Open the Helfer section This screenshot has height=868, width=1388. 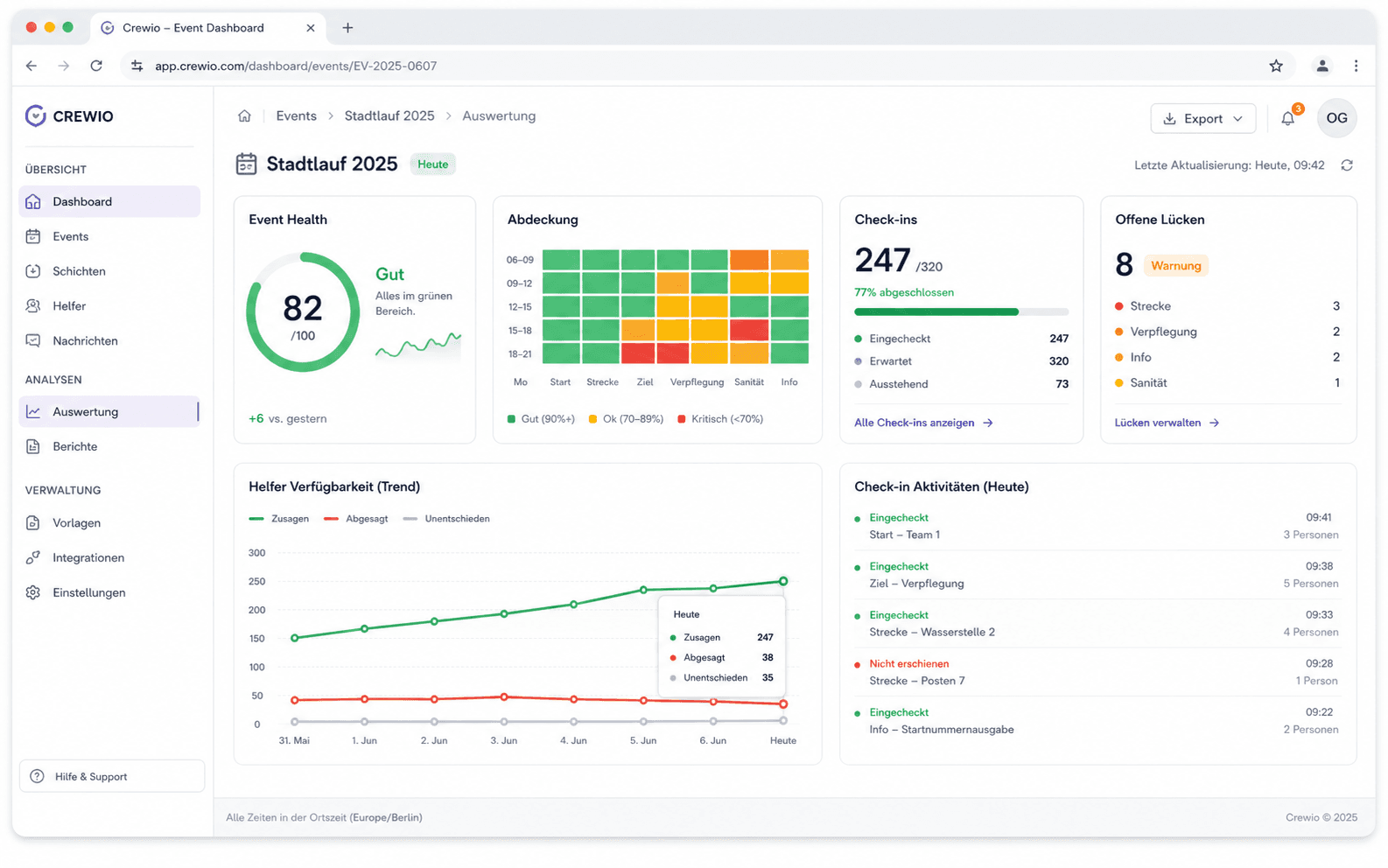[x=109, y=306]
